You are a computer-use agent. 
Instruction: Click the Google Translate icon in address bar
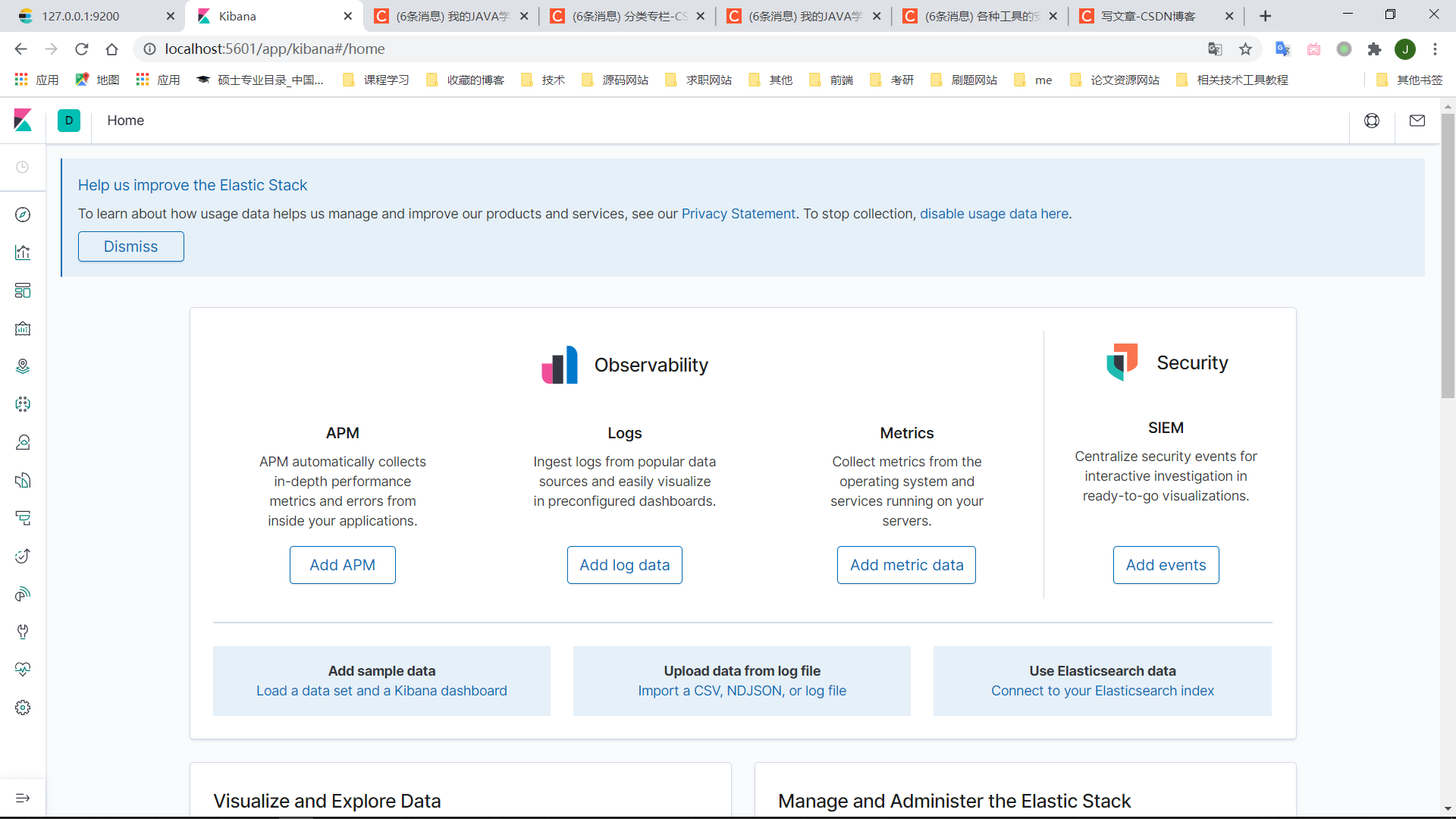[1215, 49]
